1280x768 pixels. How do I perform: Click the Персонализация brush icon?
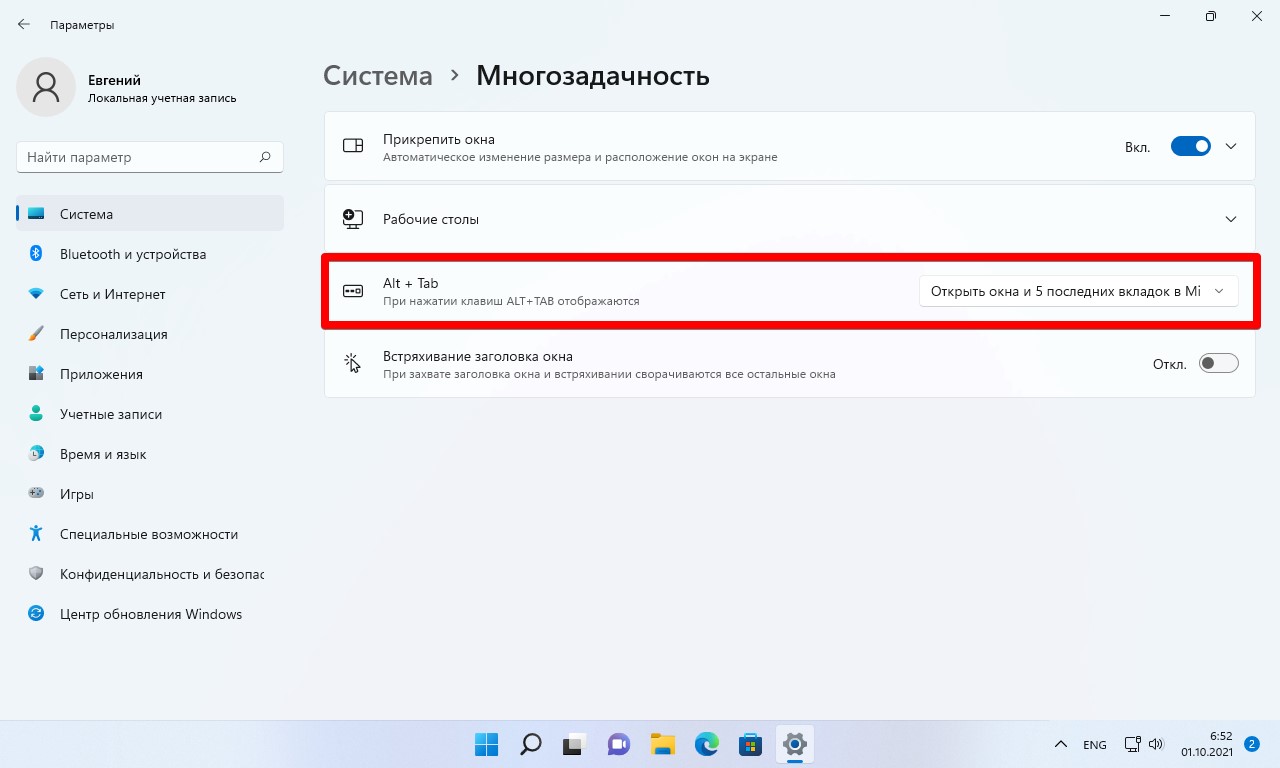(36, 334)
